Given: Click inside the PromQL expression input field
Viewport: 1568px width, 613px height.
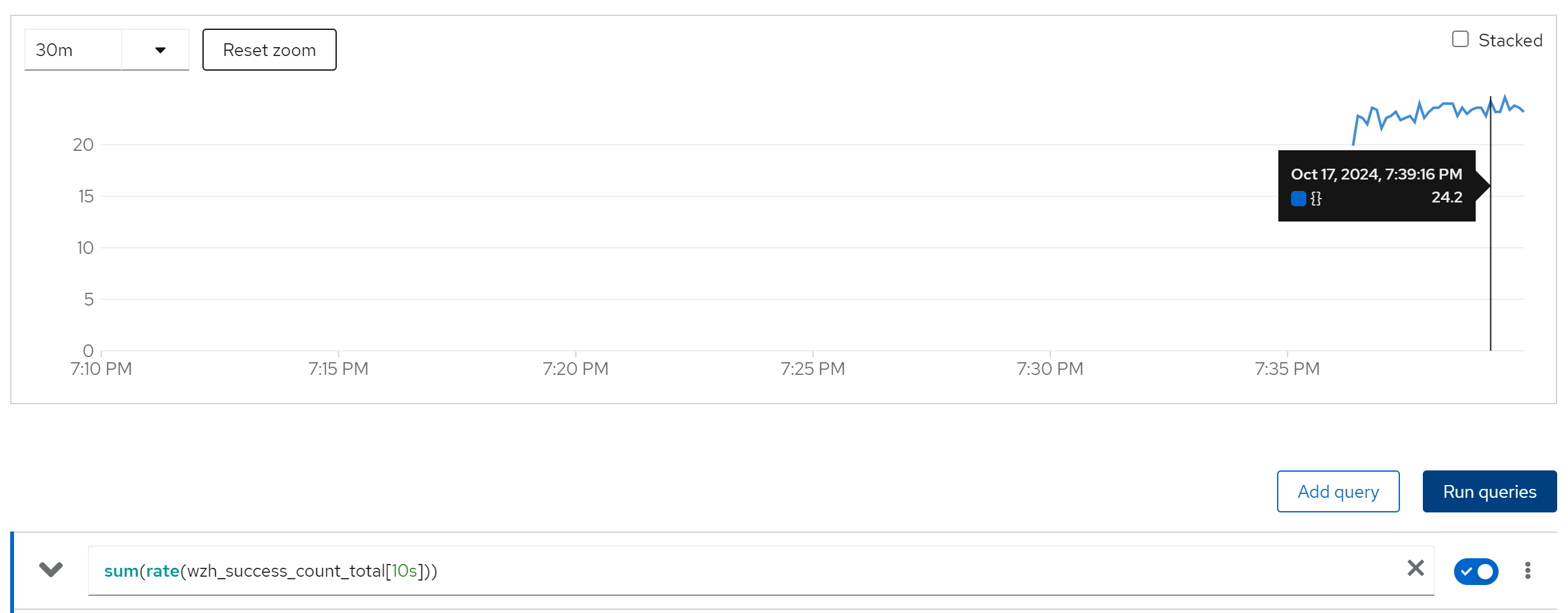Looking at the screenshot, I should (700, 571).
